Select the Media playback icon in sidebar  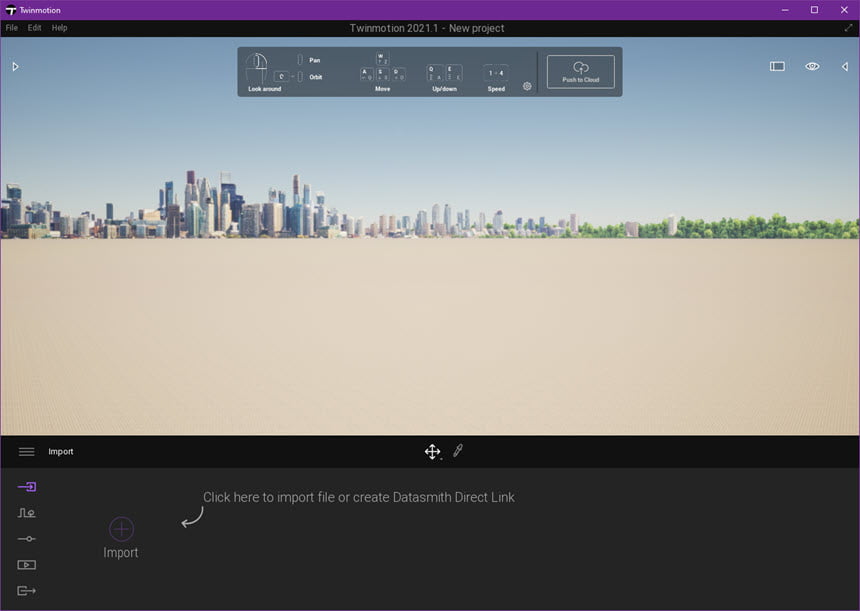[26, 564]
